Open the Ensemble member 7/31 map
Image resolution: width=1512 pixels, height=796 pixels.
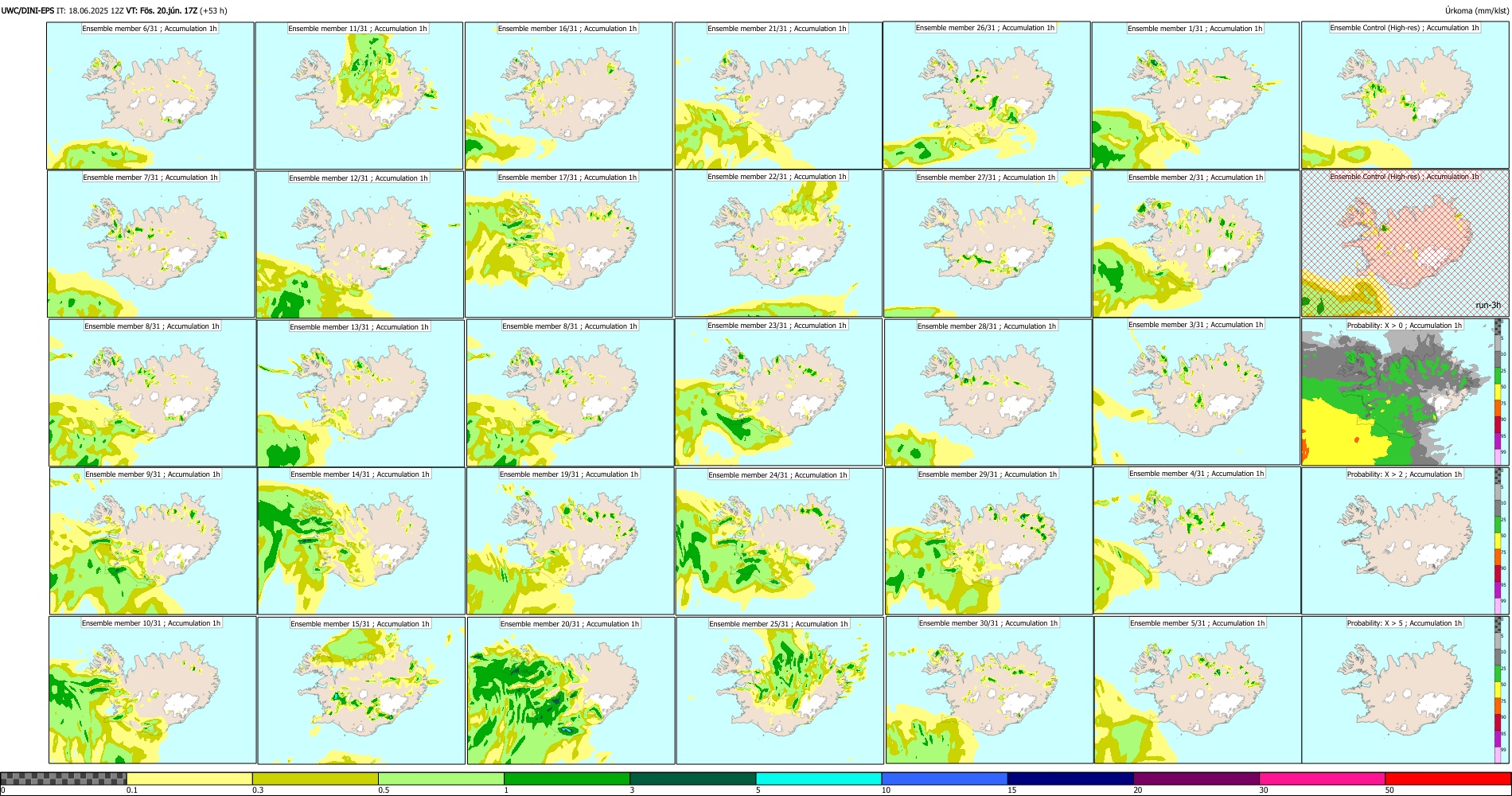(x=151, y=244)
